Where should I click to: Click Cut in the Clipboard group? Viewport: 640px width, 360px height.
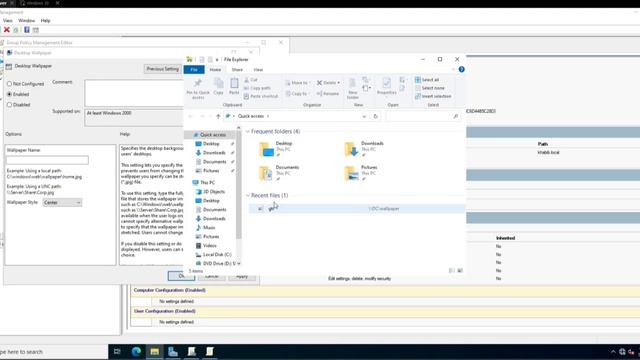click(251, 80)
